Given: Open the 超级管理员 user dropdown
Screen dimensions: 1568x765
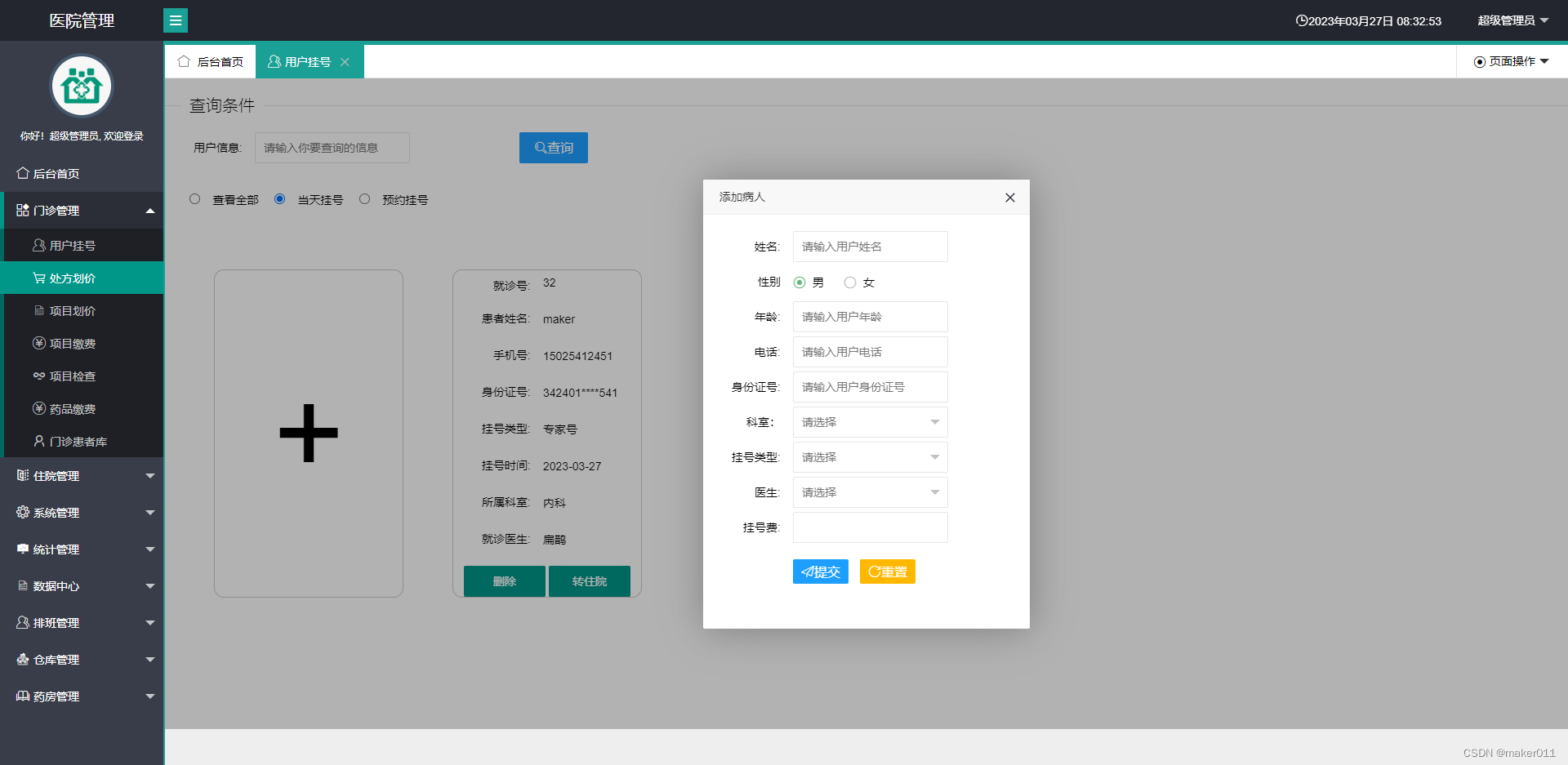Looking at the screenshot, I should pos(1512,20).
